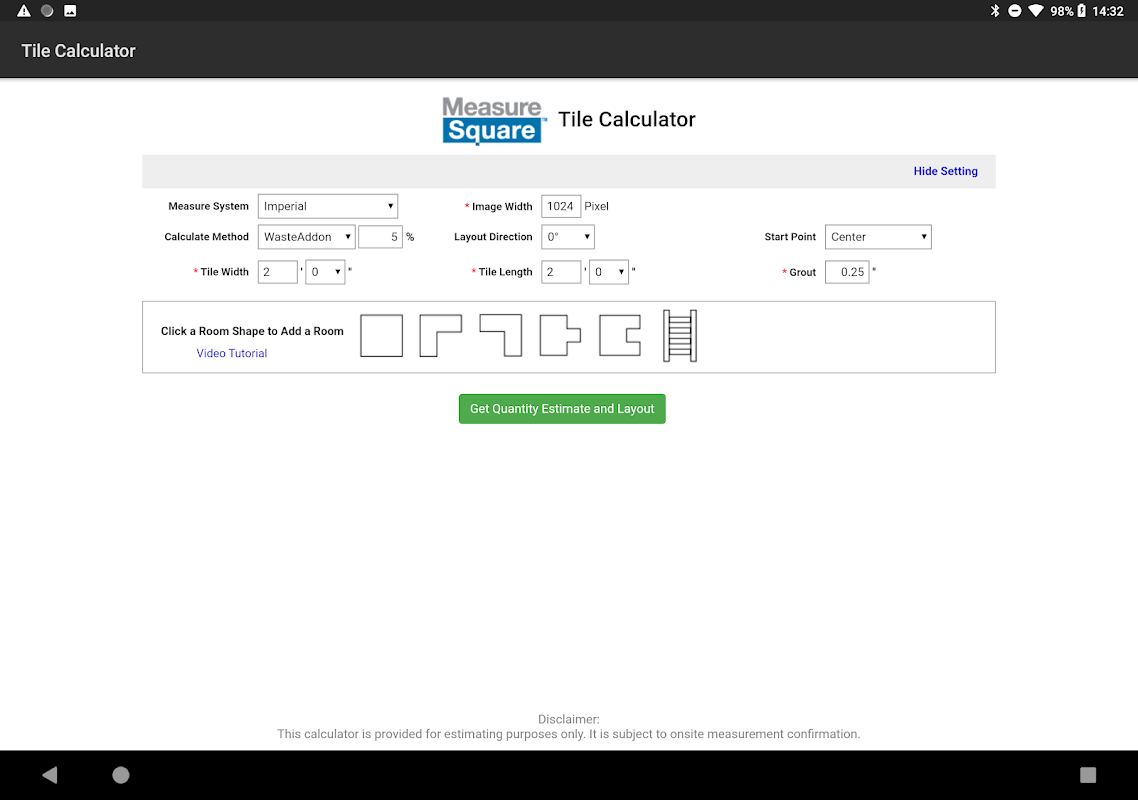Tap the recent apps square icon
1138x800 pixels.
click(x=1088, y=775)
